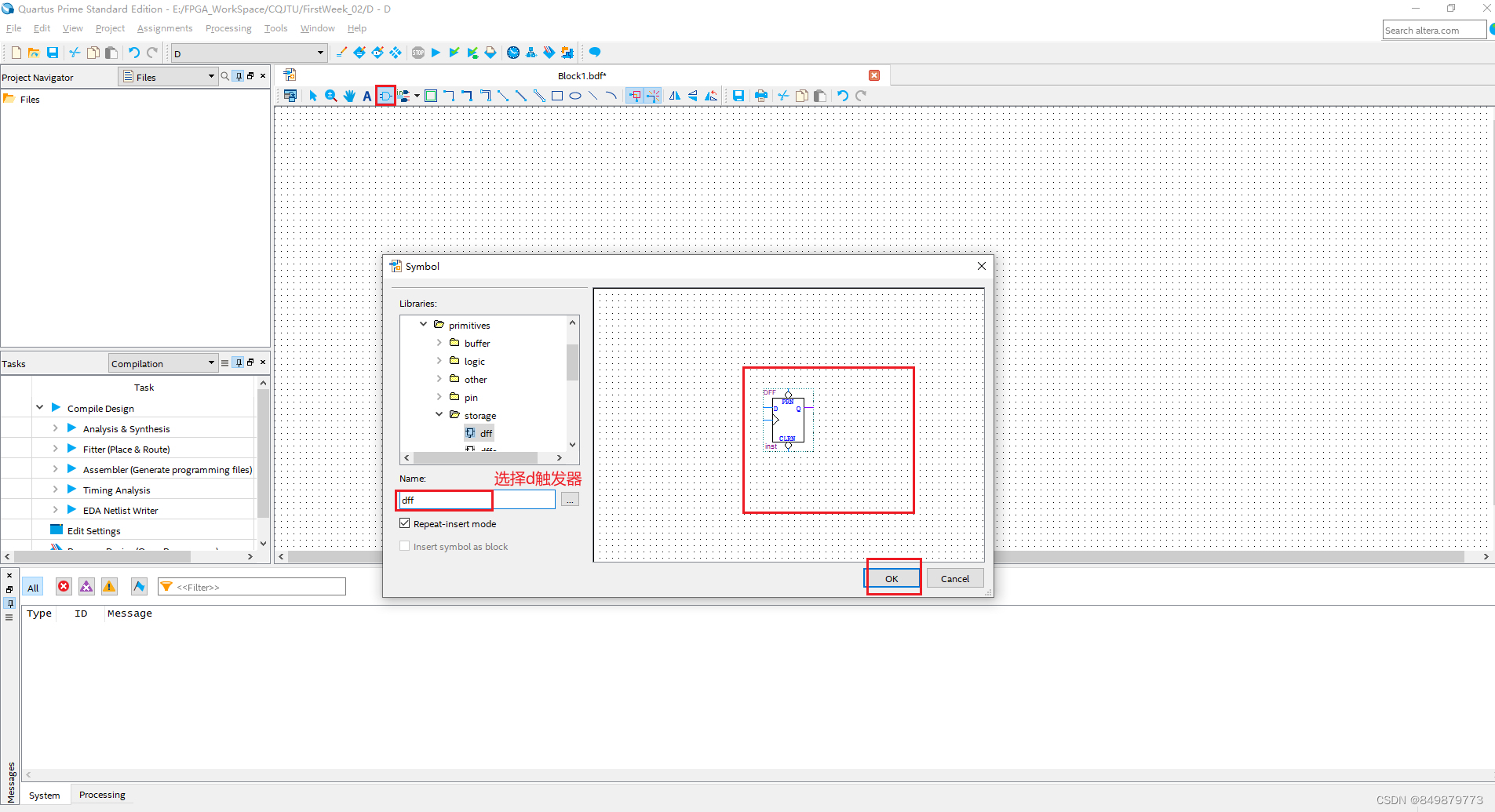Click the blue speech bubble help icon
The height and width of the screenshot is (812, 1495).
click(595, 53)
